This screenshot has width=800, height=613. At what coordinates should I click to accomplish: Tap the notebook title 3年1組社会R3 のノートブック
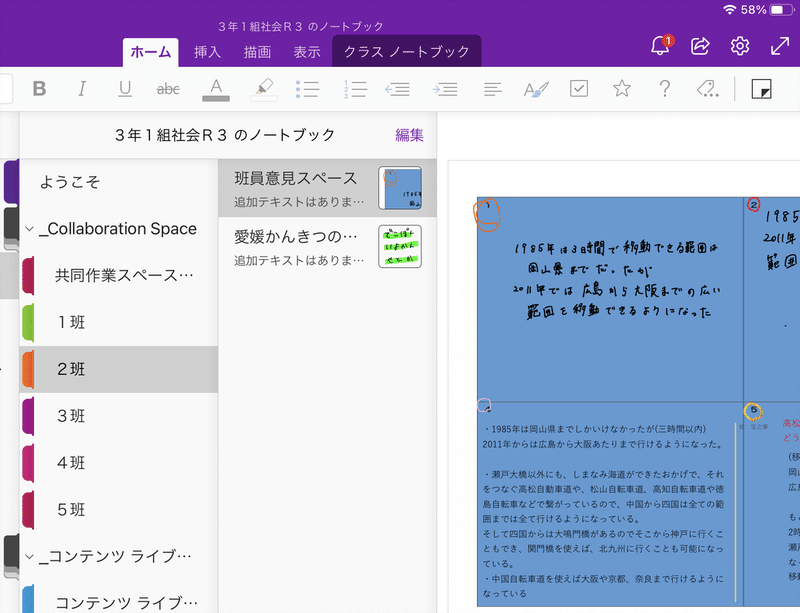[x=224, y=135]
